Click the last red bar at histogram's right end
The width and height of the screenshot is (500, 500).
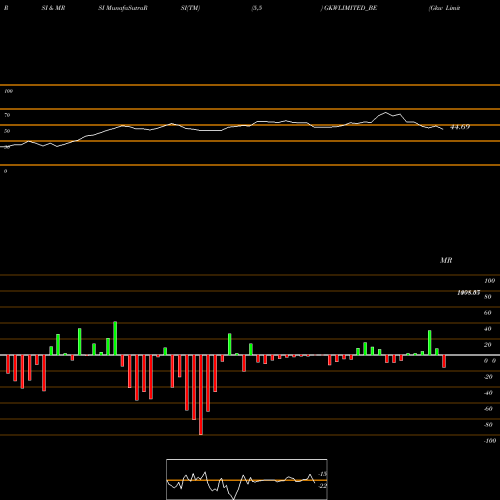(444, 361)
